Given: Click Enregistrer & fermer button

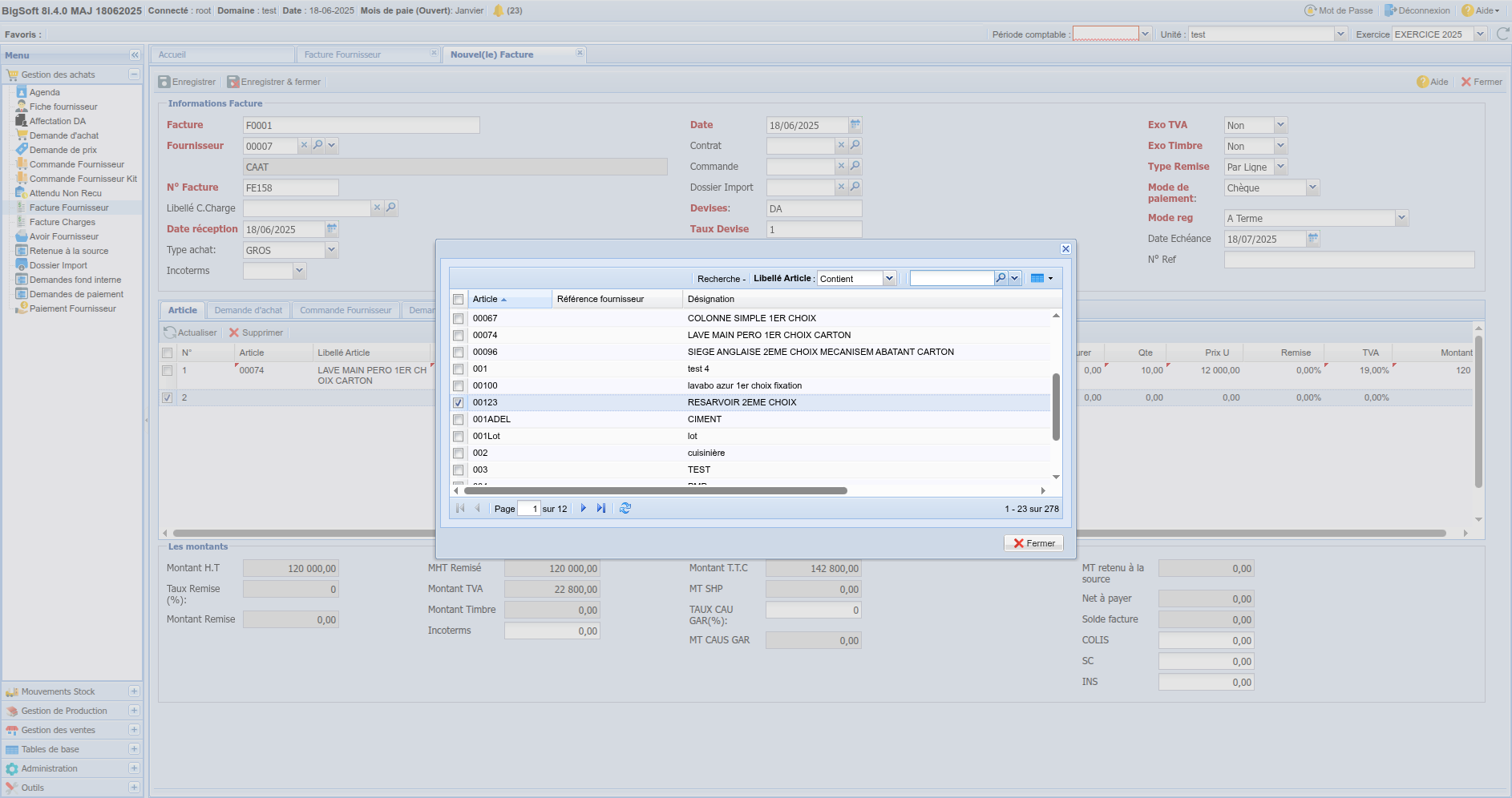Looking at the screenshot, I should click(274, 82).
